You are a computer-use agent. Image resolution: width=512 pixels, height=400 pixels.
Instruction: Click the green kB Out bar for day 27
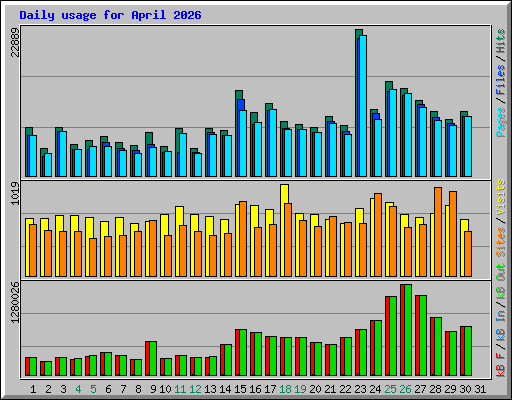pos(423,335)
